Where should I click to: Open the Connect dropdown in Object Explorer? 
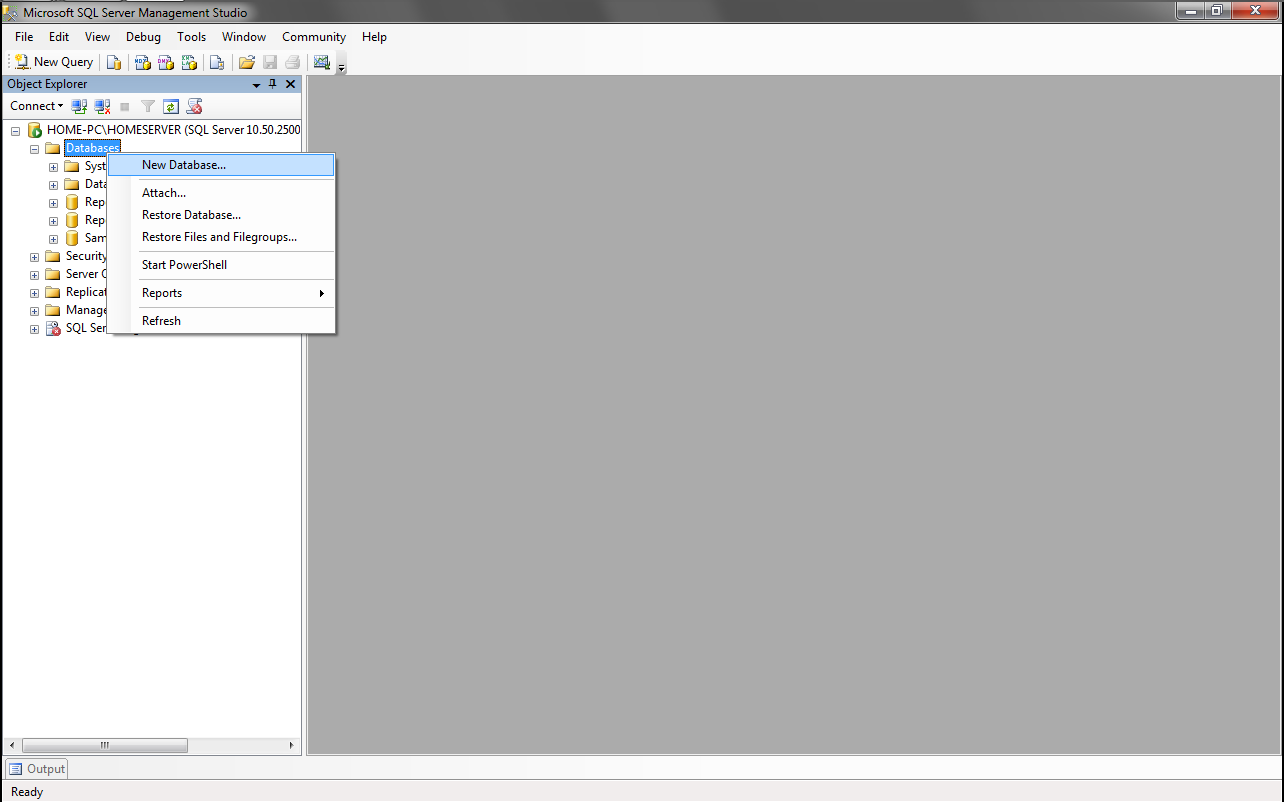36,106
